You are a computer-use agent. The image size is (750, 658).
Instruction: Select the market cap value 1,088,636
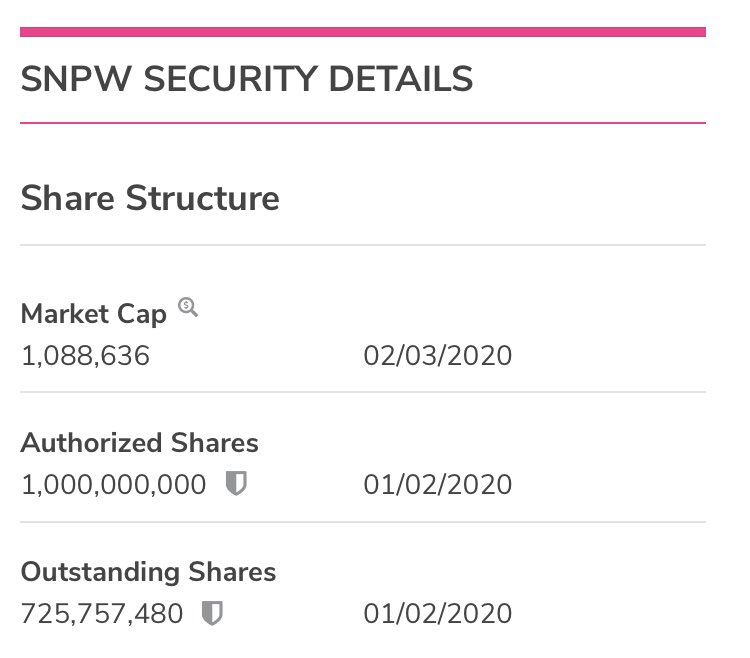click(x=86, y=356)
